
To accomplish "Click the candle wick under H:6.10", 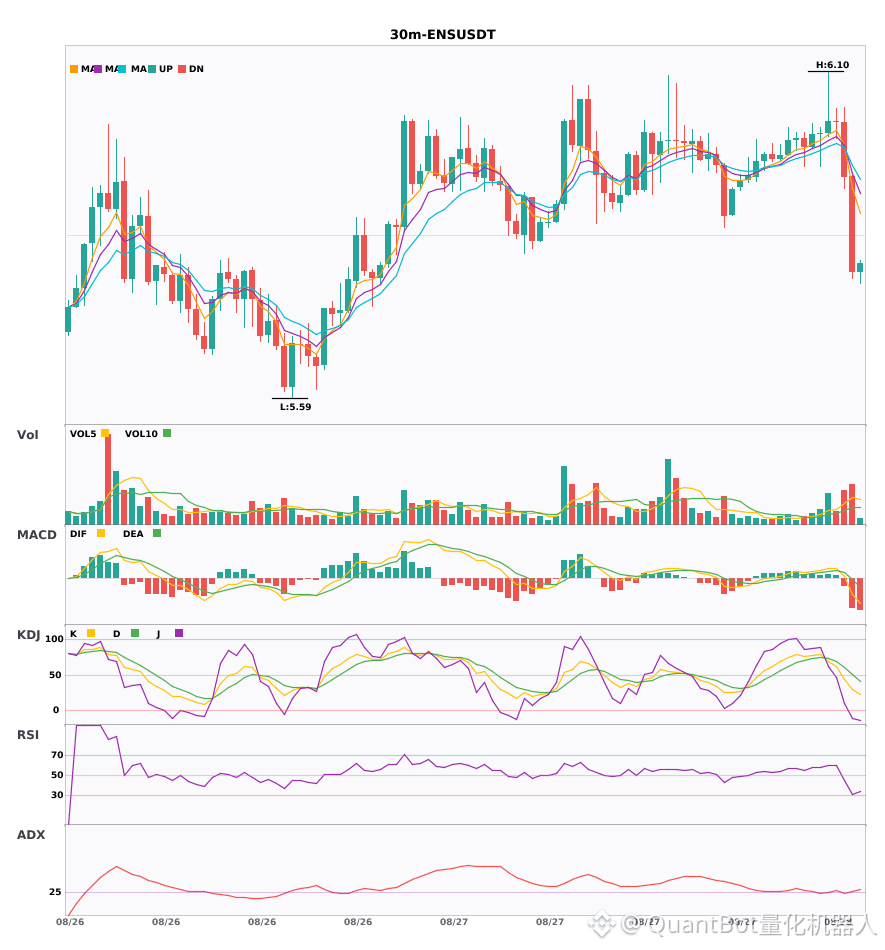I will (x=828, y=97).
